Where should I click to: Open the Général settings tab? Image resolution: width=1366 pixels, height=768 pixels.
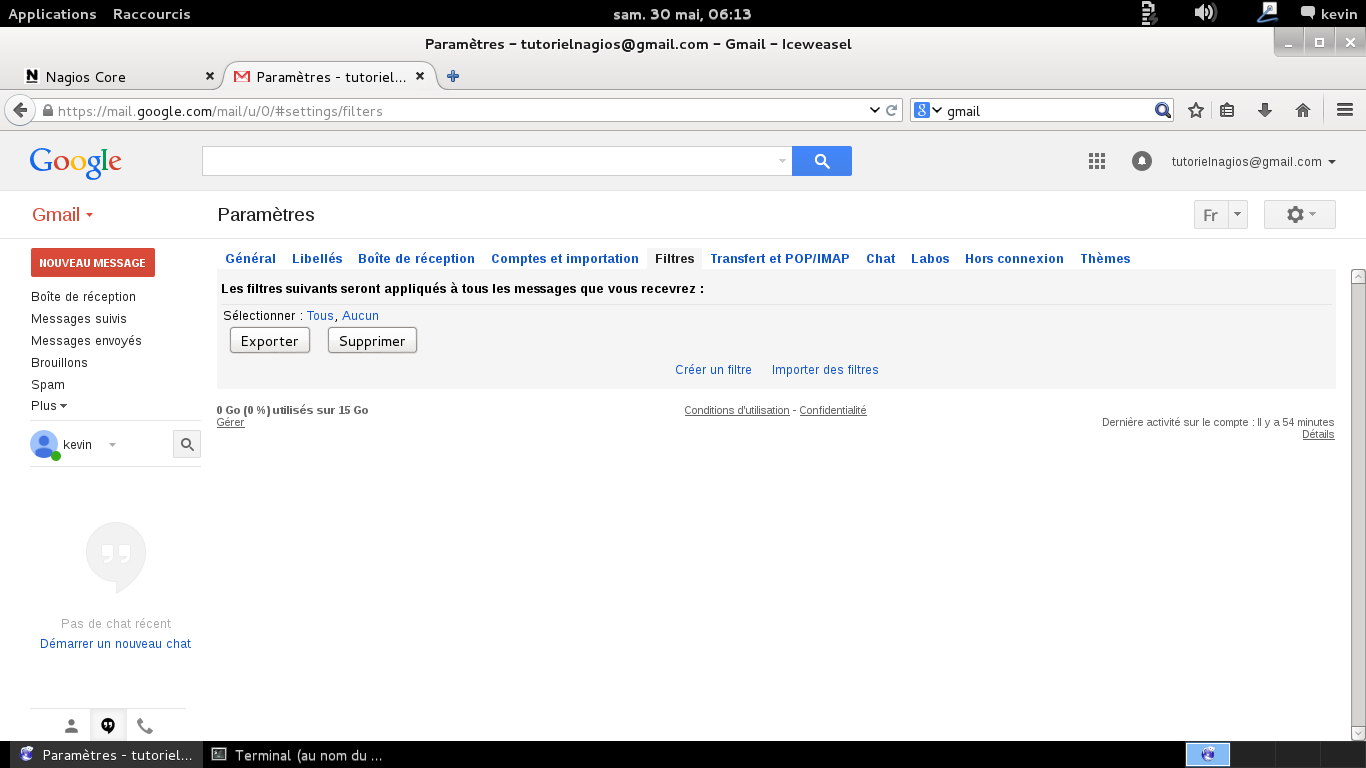click(250, 258)
